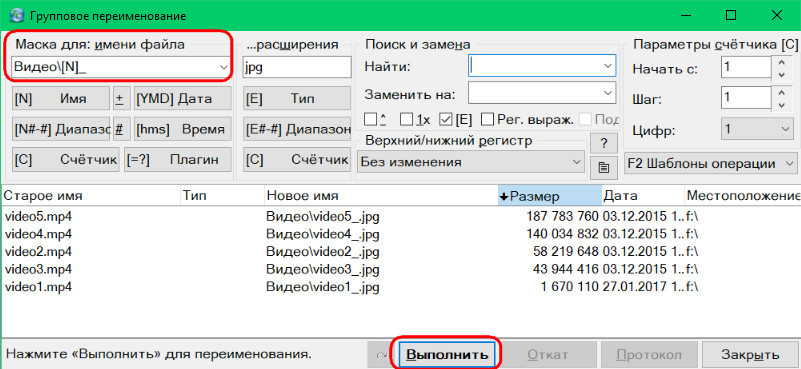
Task: Sort by the Тип column header
Action: 223,196
